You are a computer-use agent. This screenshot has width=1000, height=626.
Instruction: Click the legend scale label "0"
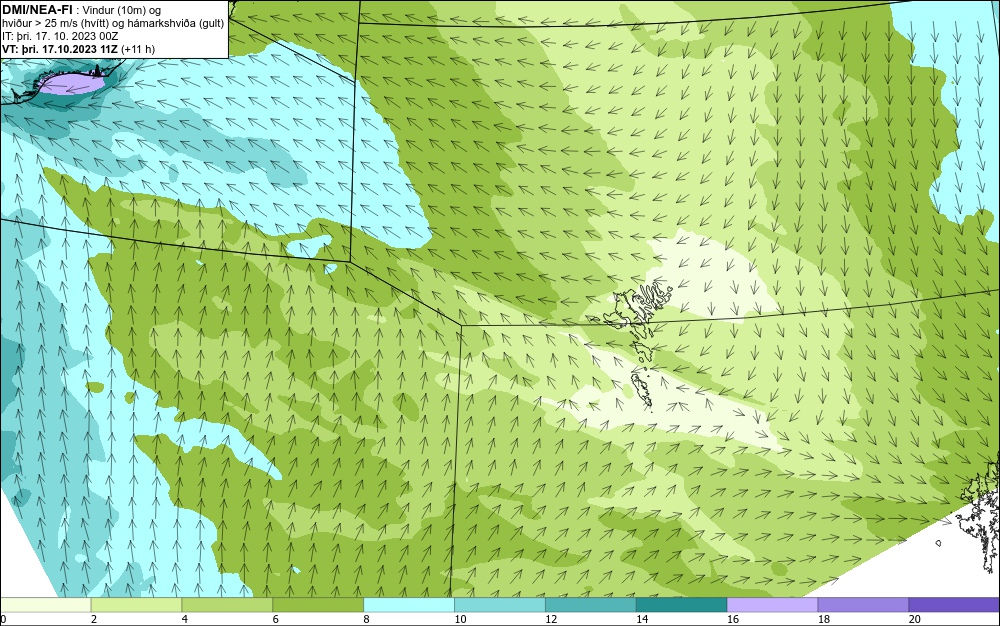pyautogui.click(x=3, y=619)
